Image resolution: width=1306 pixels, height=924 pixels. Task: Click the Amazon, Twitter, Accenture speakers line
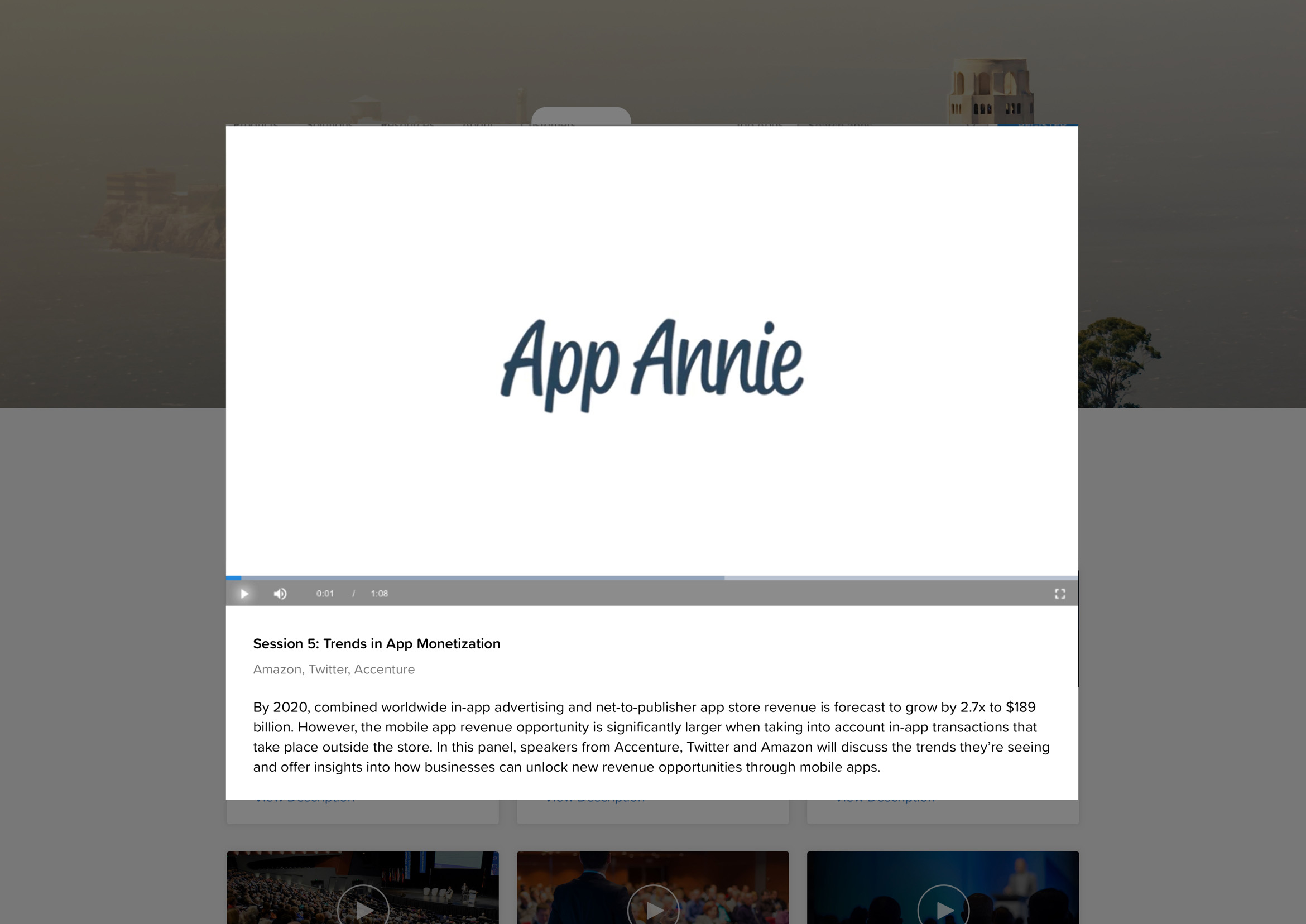333,669
